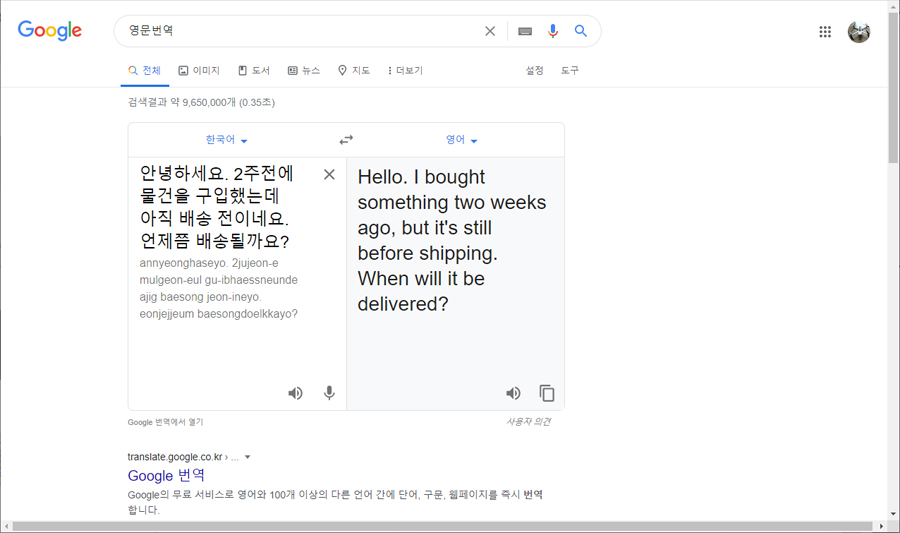Click the translate.google.co.kr URL text
Image resolution: width=900 pixels, height=533 pixels.
click(174, 457)
